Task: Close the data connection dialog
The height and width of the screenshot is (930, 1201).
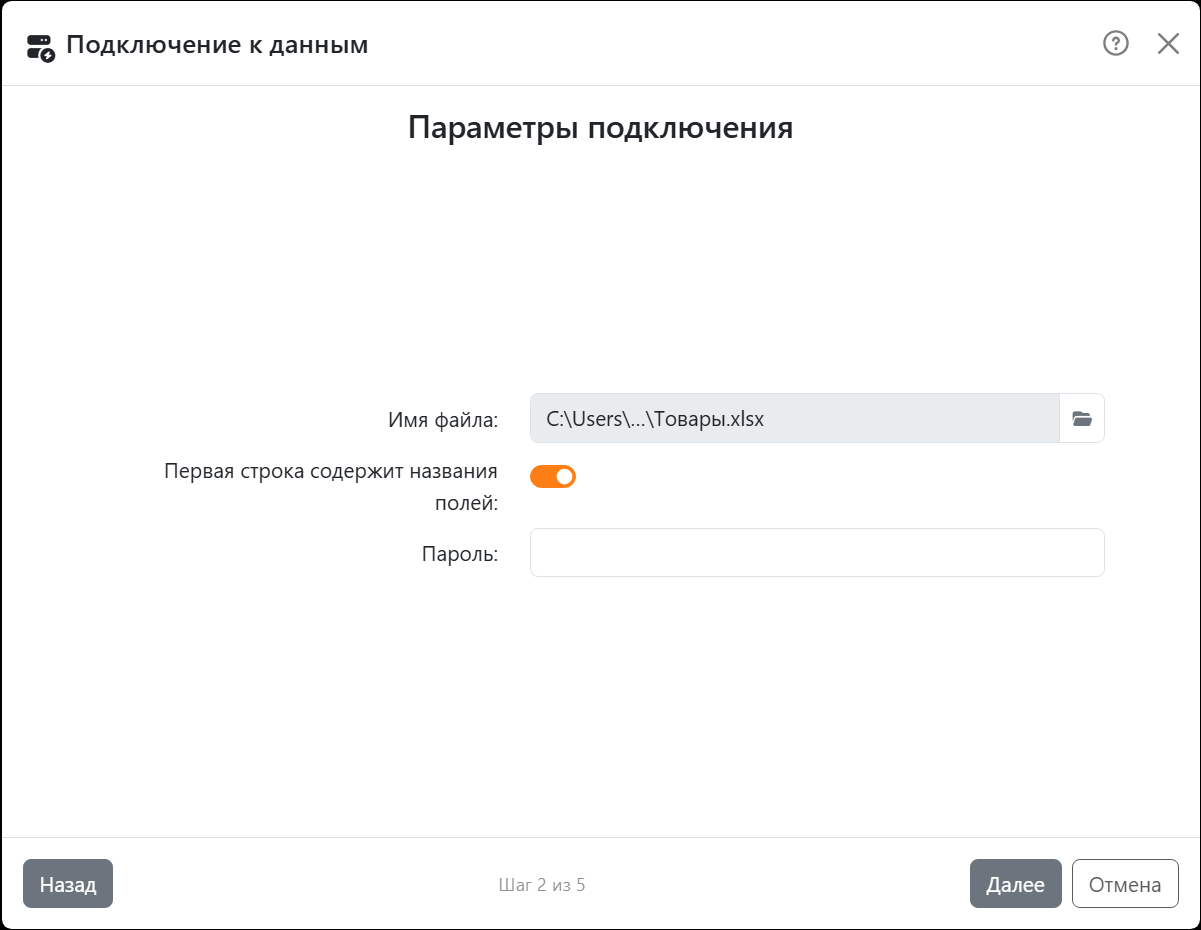Action: [x=1168, y=44]
